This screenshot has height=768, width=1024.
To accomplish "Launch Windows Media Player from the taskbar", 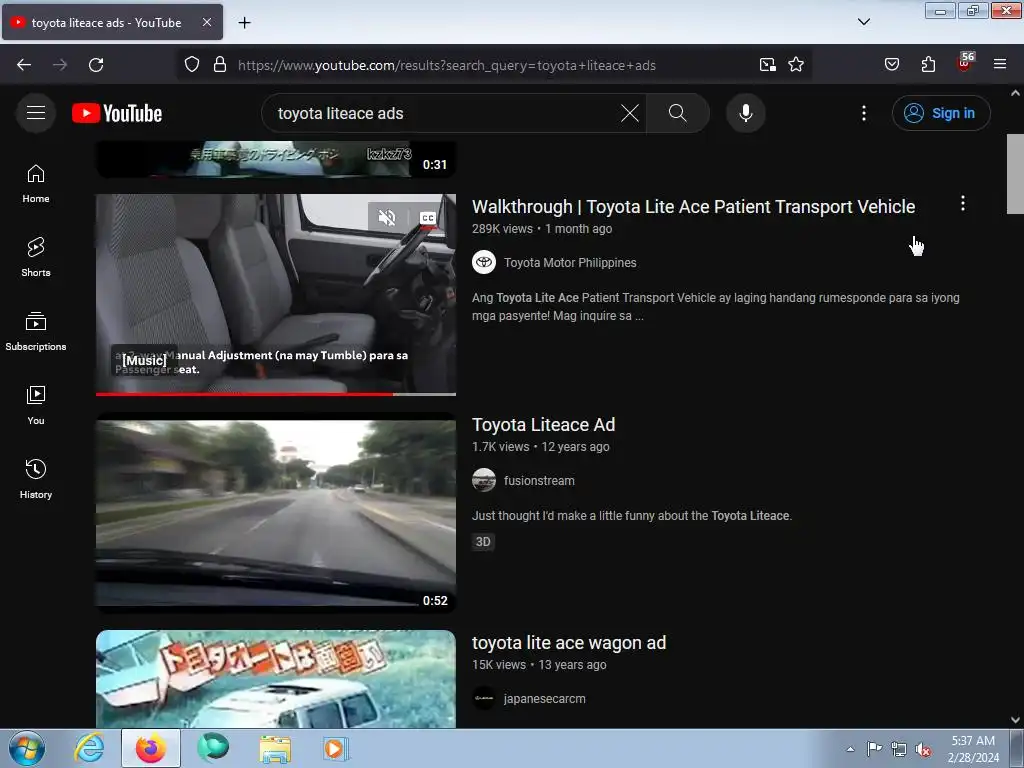I will pyautogui.click(x=336, y=748).
